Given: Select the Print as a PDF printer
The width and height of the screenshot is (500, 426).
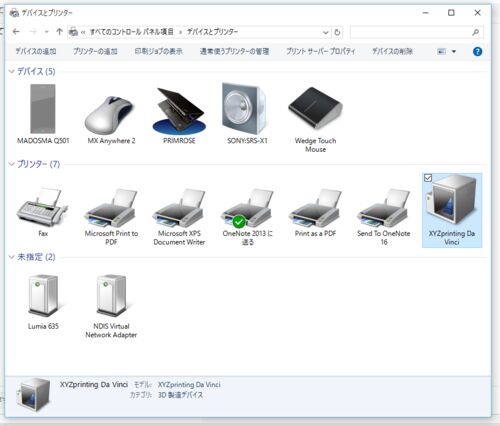Looking at the screenshot, I should click(315, 213).
